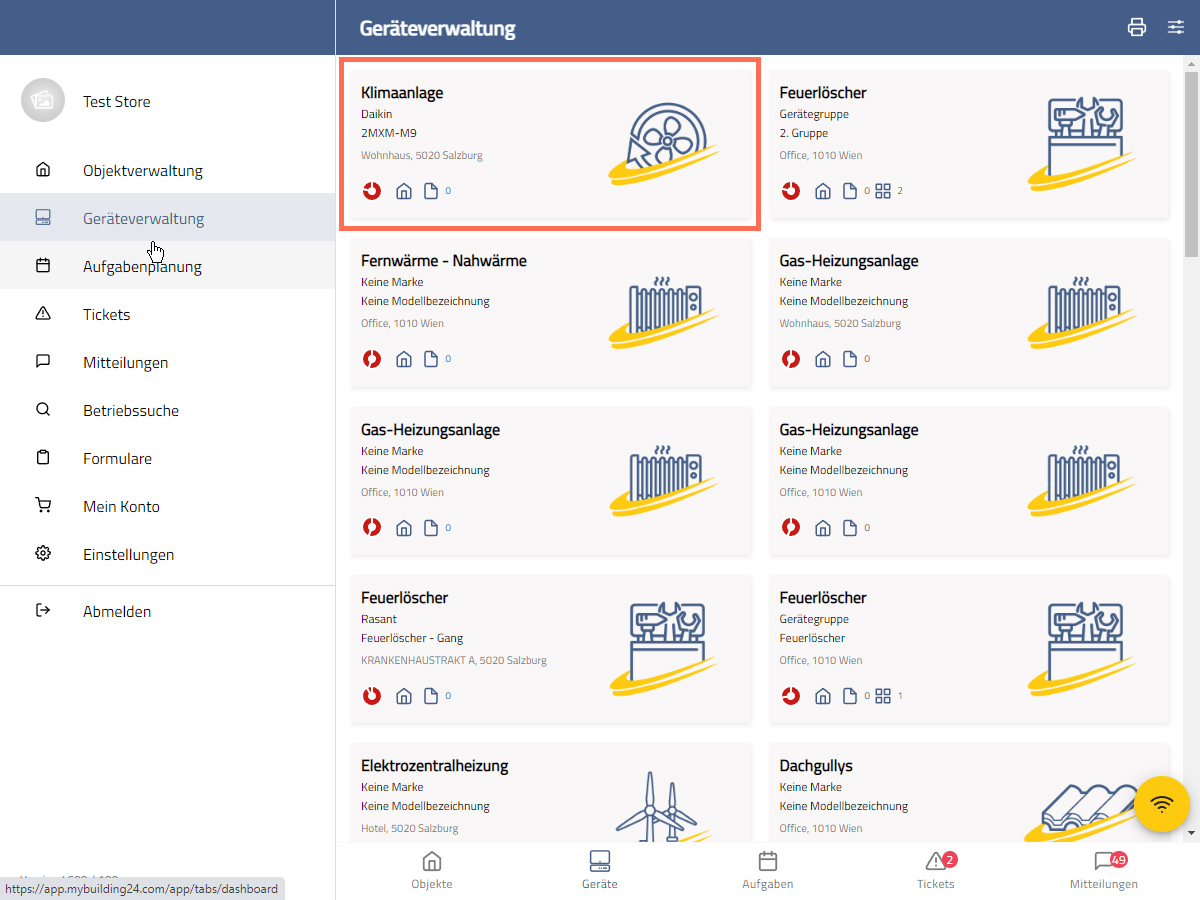Open Objektverwaltung in the sidebar
The height and width of the screenshot is (900, 1200).
[x=142, y=170]
